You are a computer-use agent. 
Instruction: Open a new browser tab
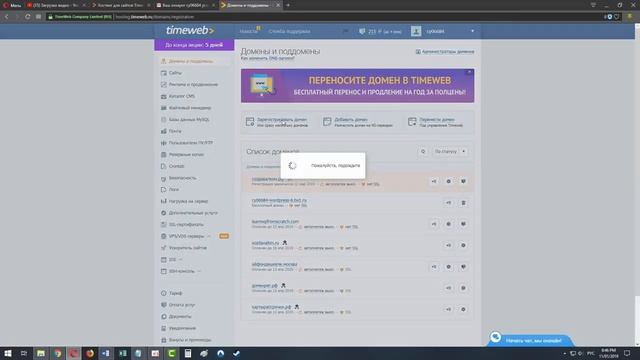tap(288, 5)
